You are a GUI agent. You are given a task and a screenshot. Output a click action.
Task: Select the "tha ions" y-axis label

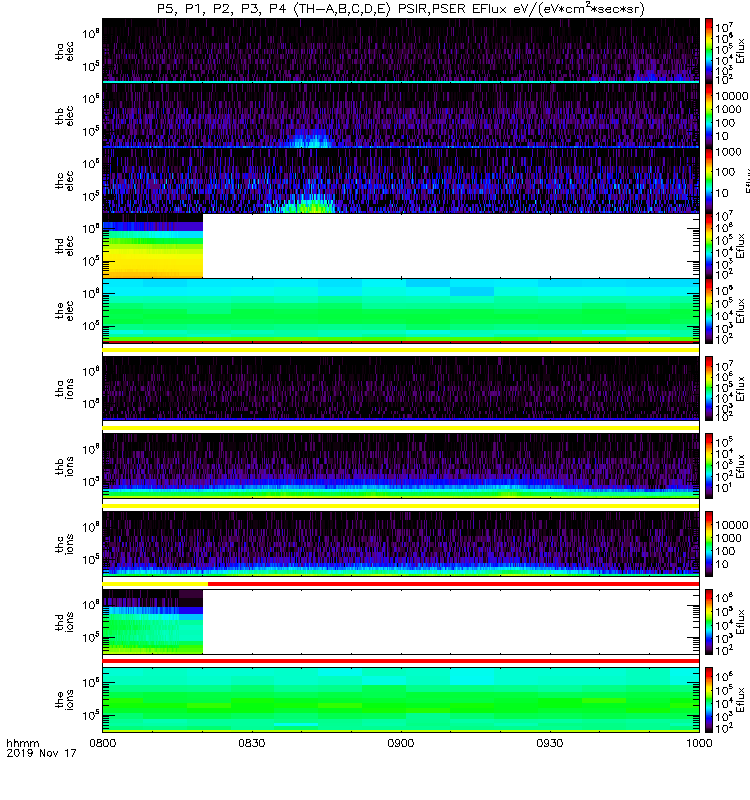(x=64, y=389)
